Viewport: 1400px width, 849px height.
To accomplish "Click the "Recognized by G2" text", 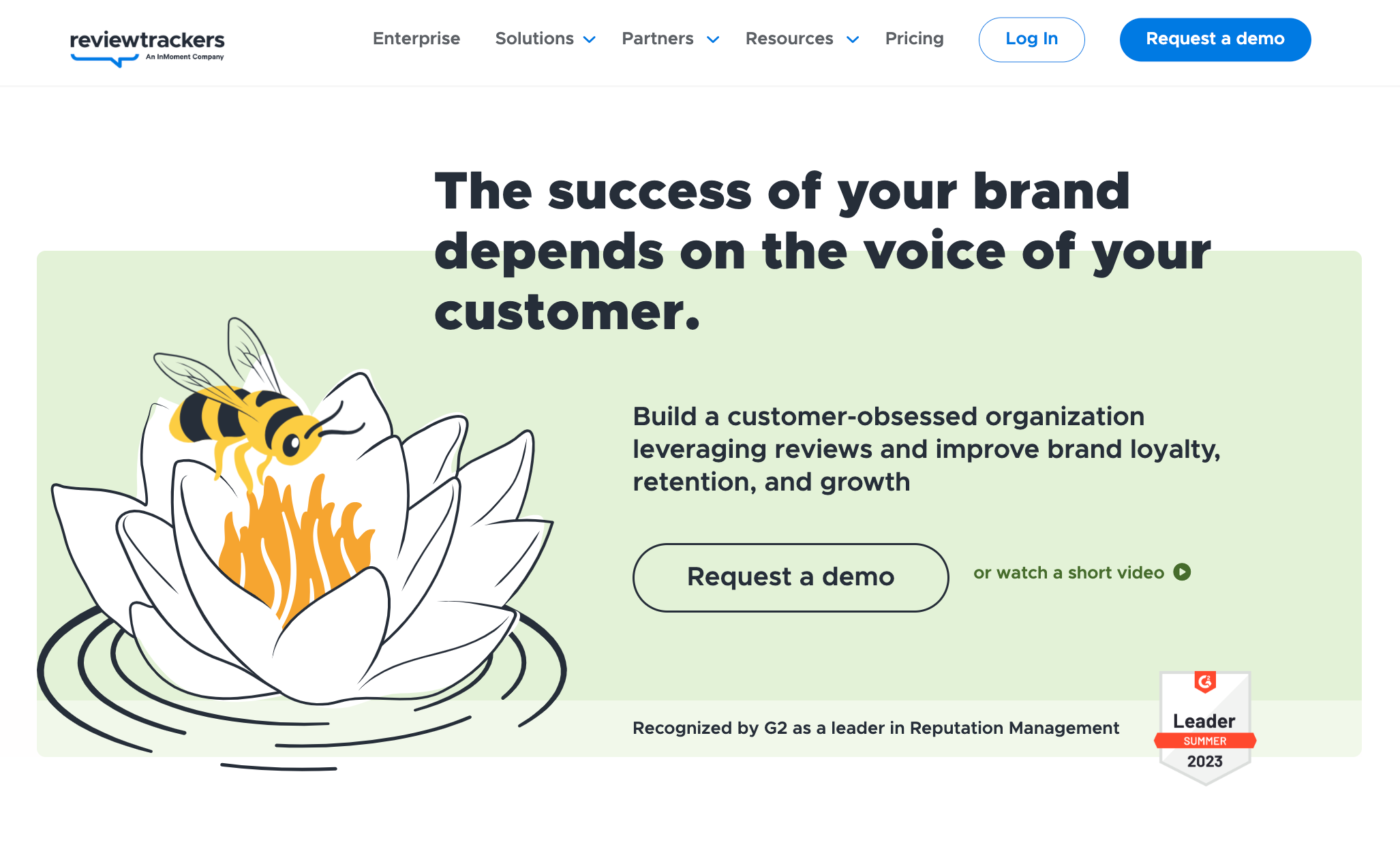I will tap(875, 728).
